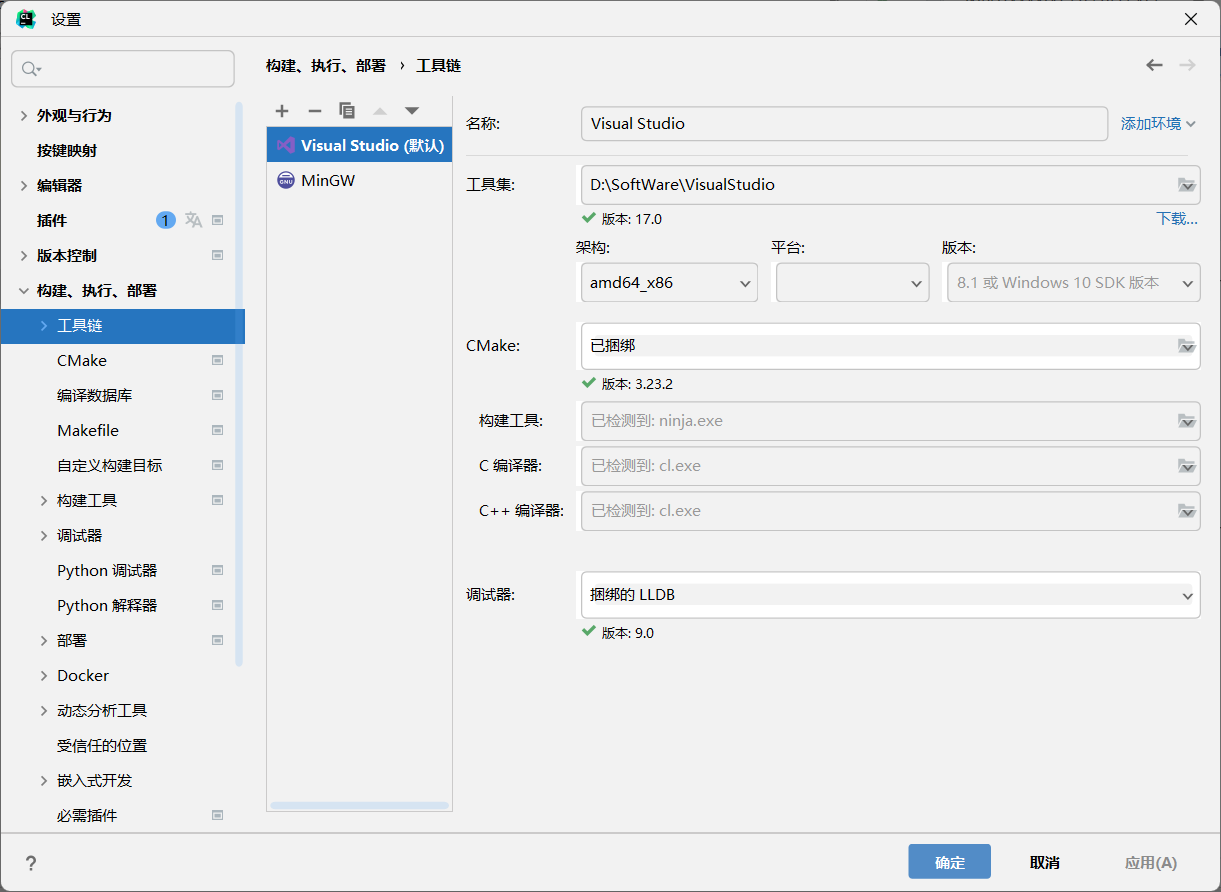The height and width of the screenshot is (892, 1221).
Task: Click project-level icon next to 必需插件
Action: point(217,815)
